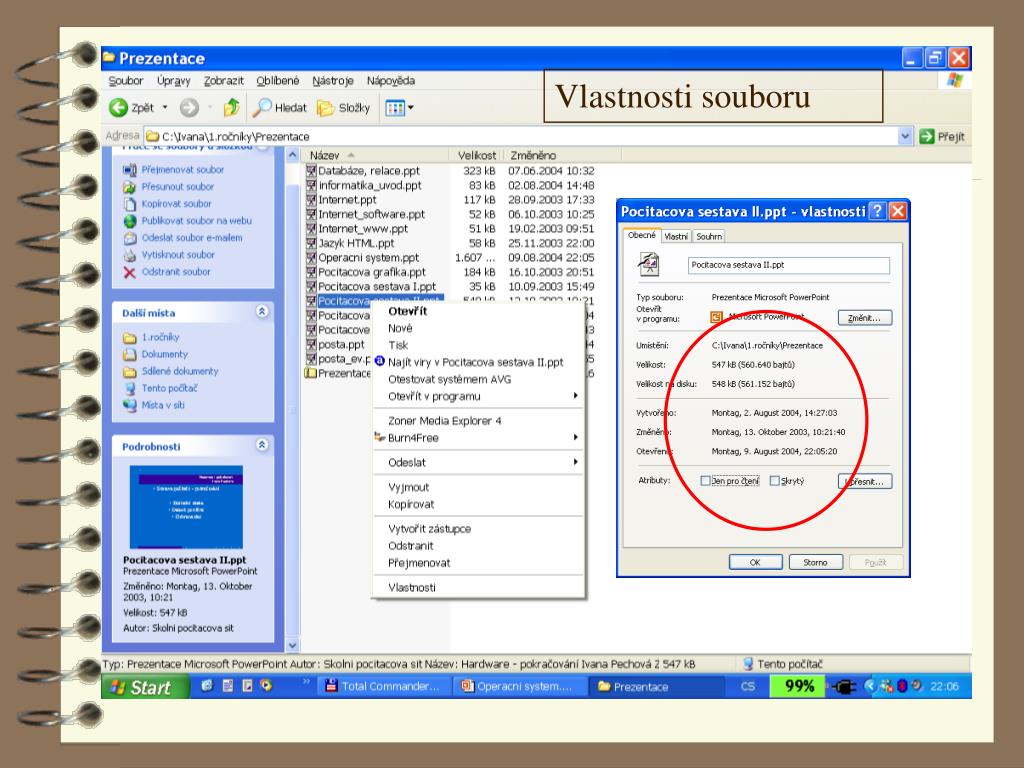This screenshot has height=768, width=1024.
Task: Sort by the Velikost column header
Action: pyautogui.click(x=476, y=155)
